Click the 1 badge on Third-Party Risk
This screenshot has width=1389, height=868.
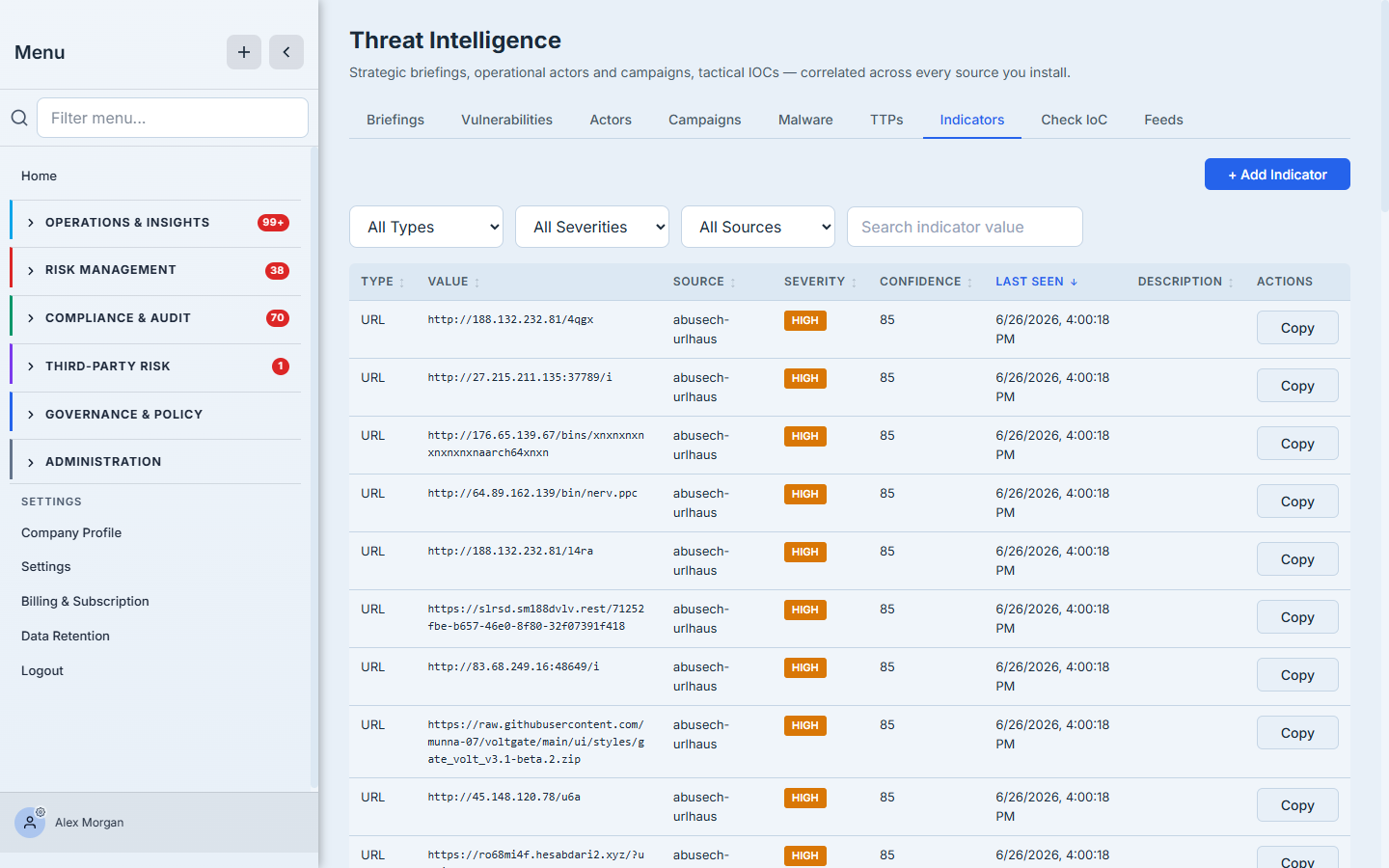point(281,366)
